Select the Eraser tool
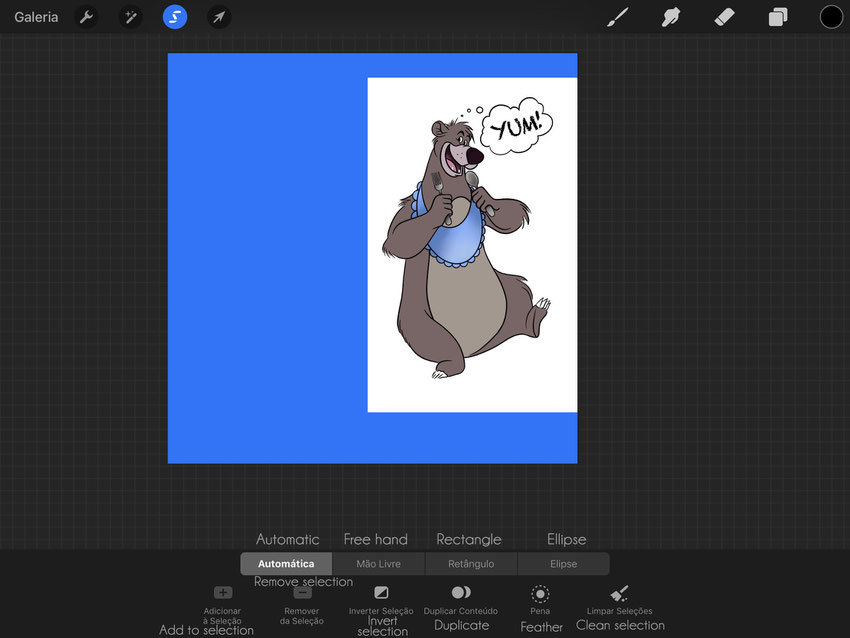This screenshot has height=638, width=850. coord(724,17)
